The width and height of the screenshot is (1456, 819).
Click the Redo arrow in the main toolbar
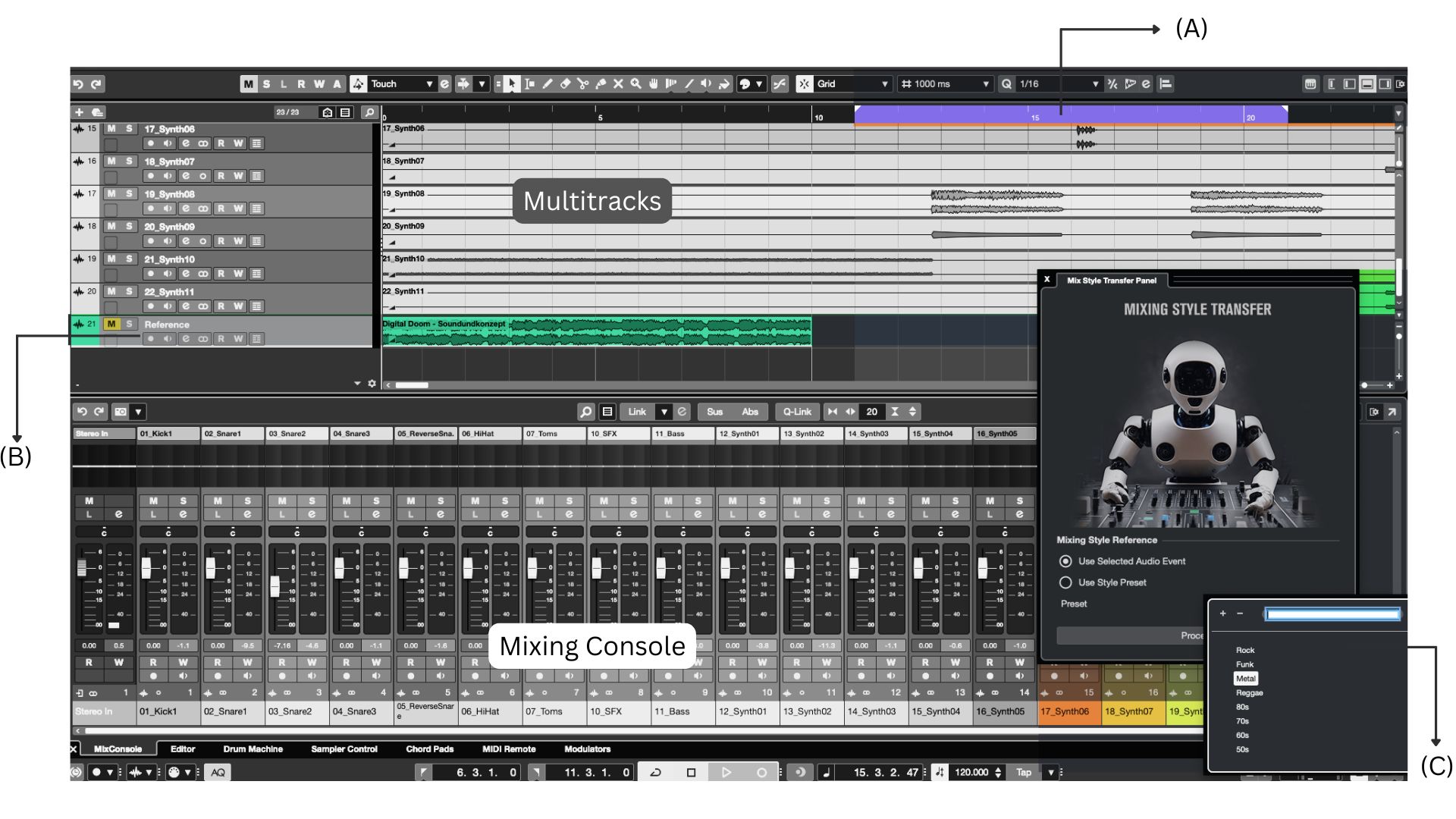click(x=96, y=84)
